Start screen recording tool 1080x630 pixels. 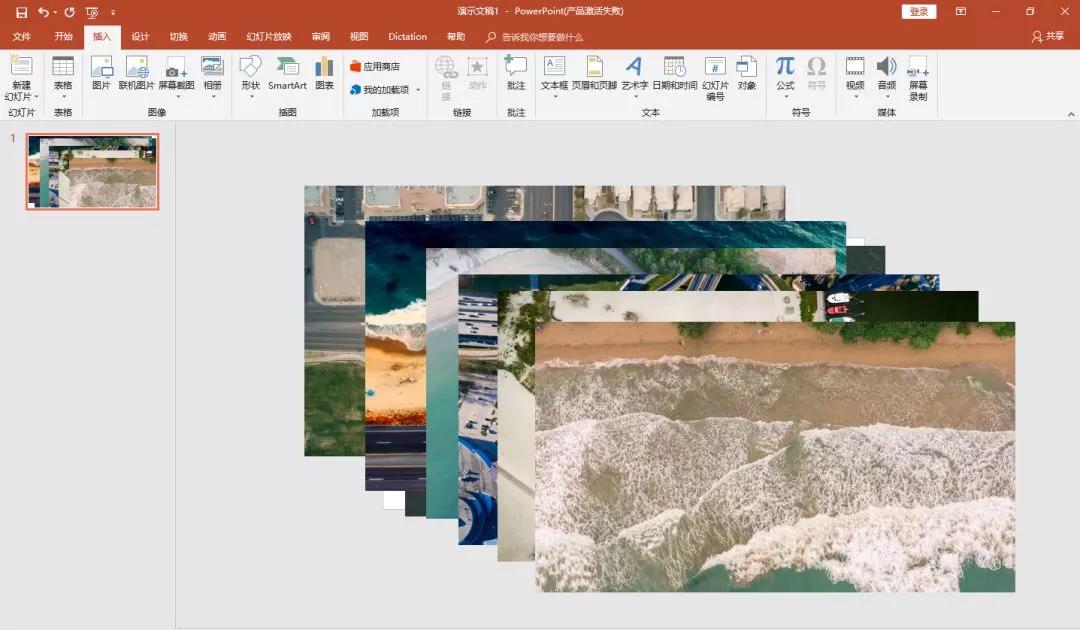[917, 78]
